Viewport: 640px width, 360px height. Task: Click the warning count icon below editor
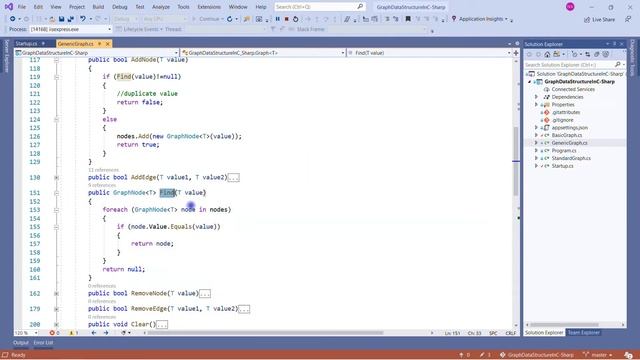point(71,333)
